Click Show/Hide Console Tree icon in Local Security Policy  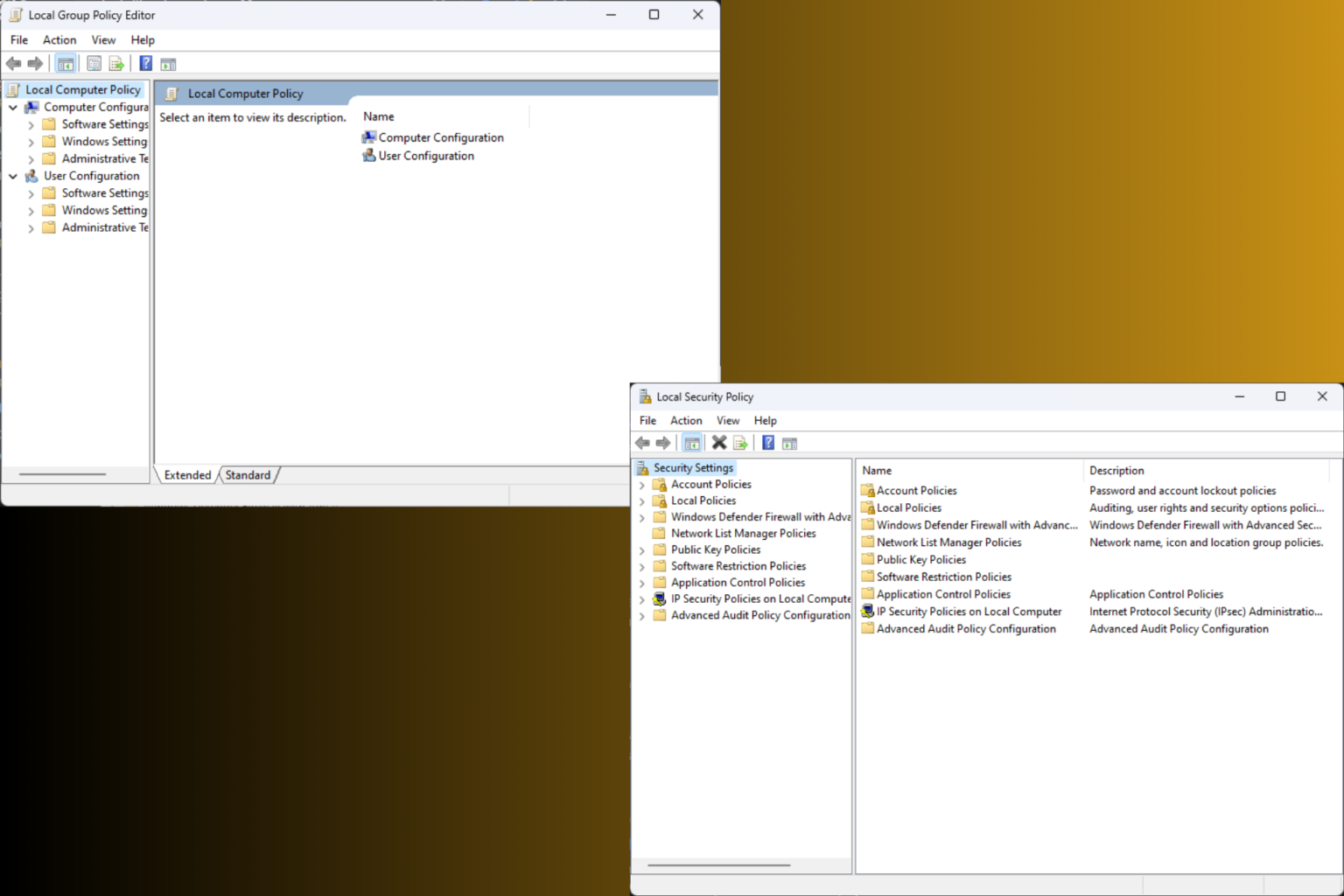point(692,443)
